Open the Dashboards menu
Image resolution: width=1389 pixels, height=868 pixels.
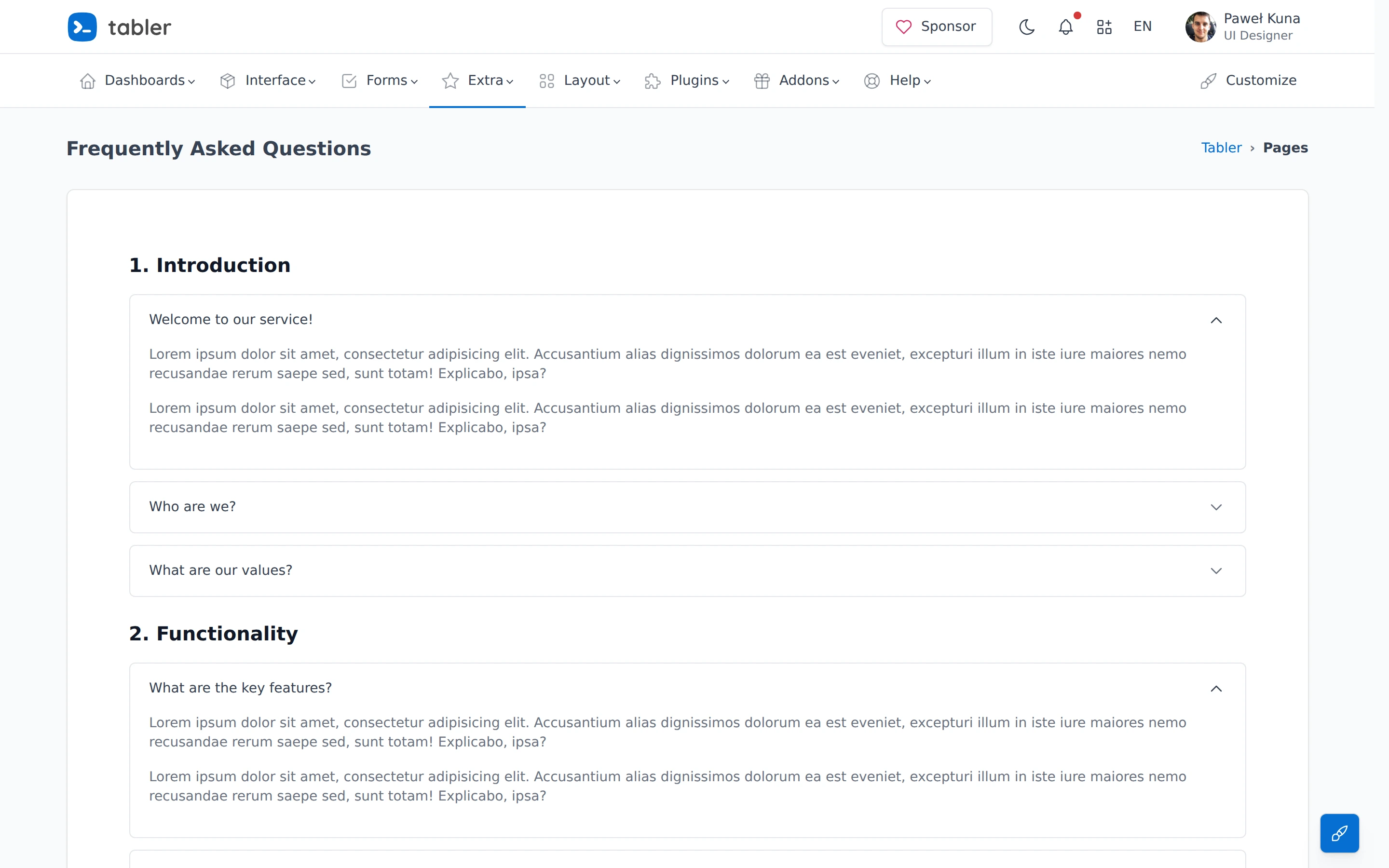(x=138, y=81)
